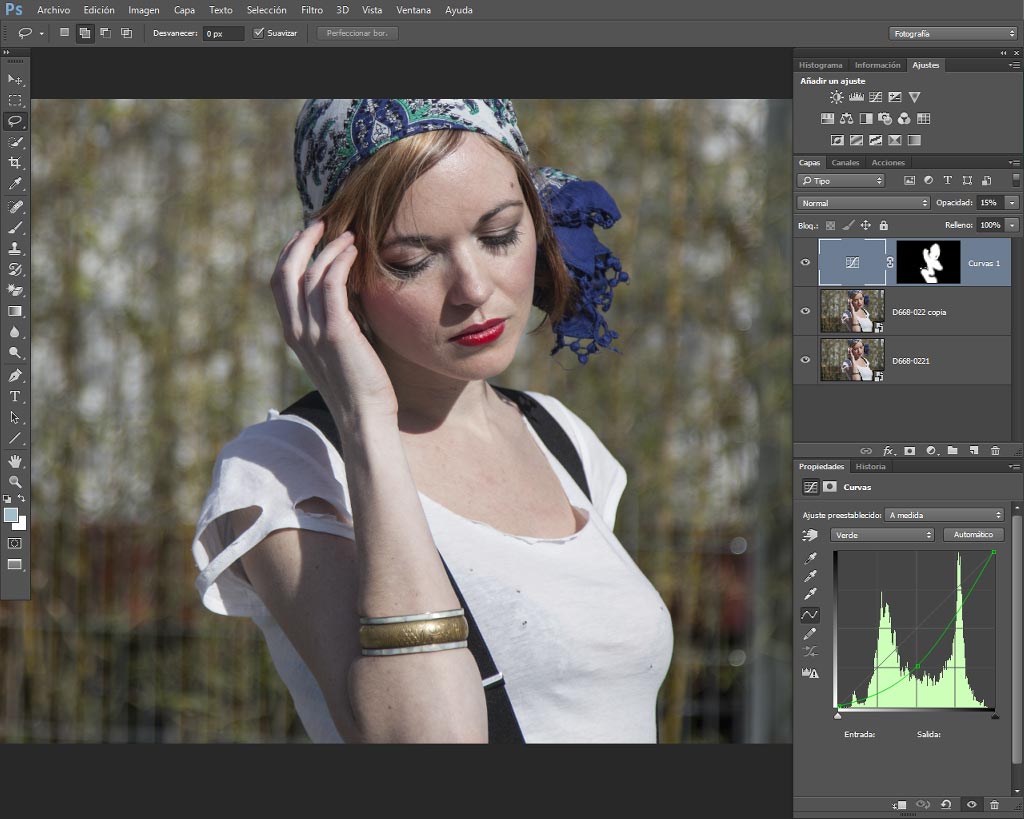1024x819 pixels.
Task: Select the Rectangular Marquee tool
Action: tap(15, 101)
